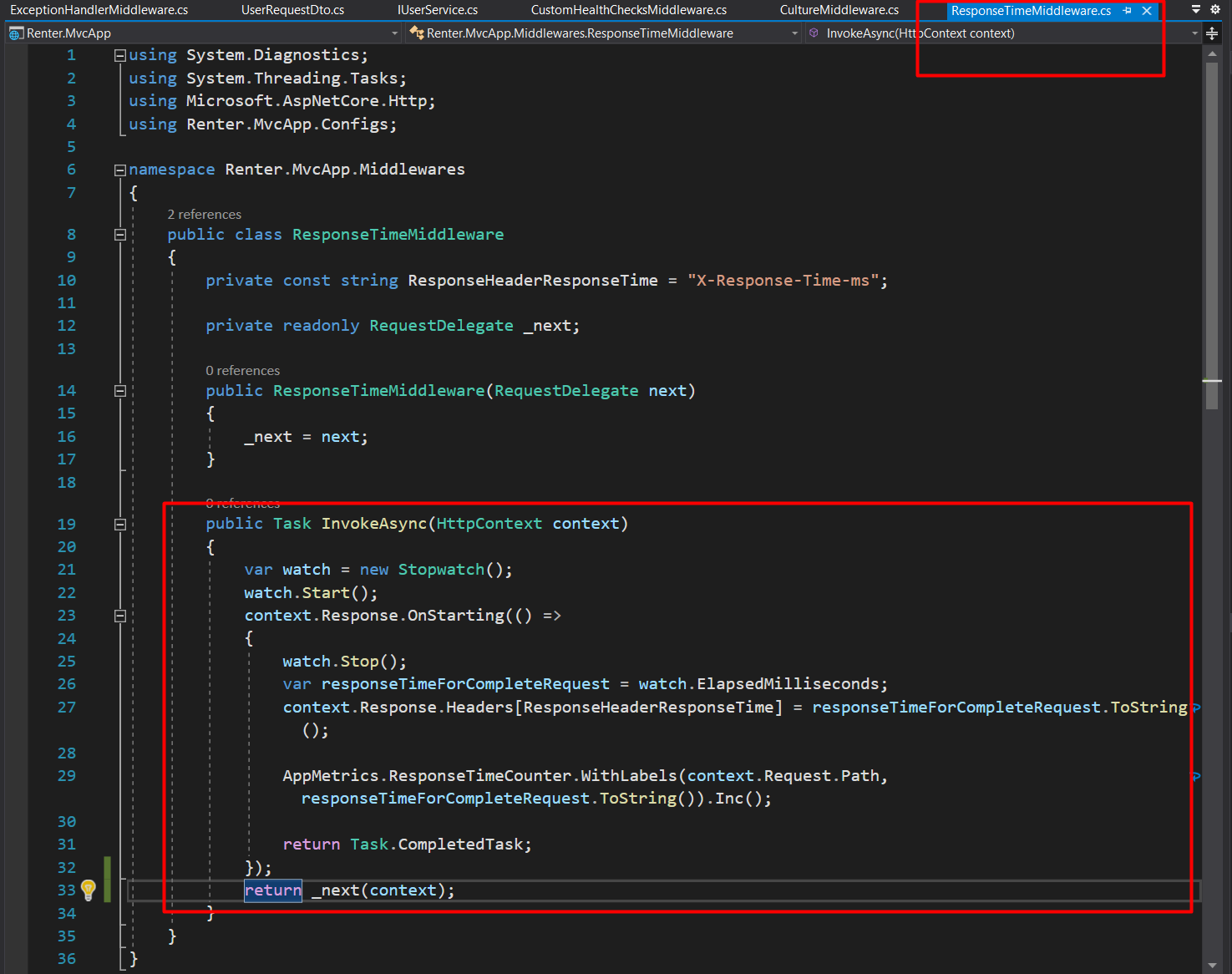1232x974 pixels.
Task: Switch to the CultureMiddleware.cs tab
Action: point(839,10)
